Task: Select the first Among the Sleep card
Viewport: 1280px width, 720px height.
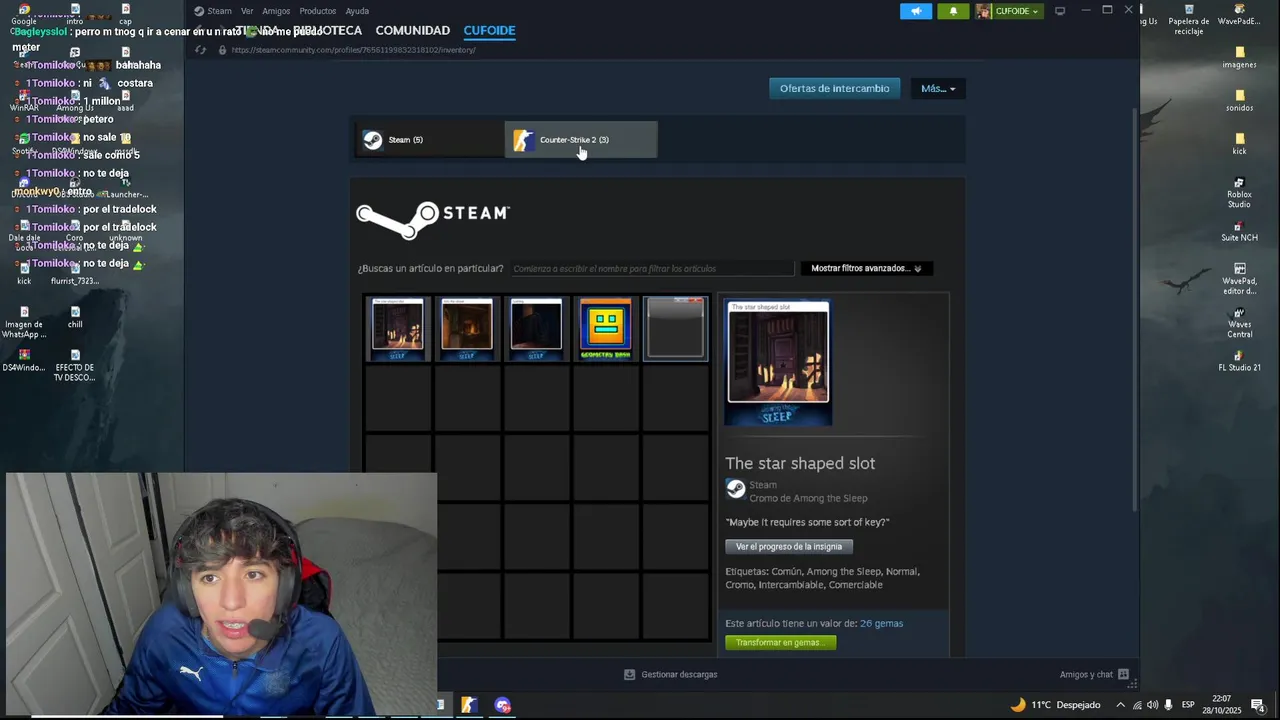Action: coord(398,328)
